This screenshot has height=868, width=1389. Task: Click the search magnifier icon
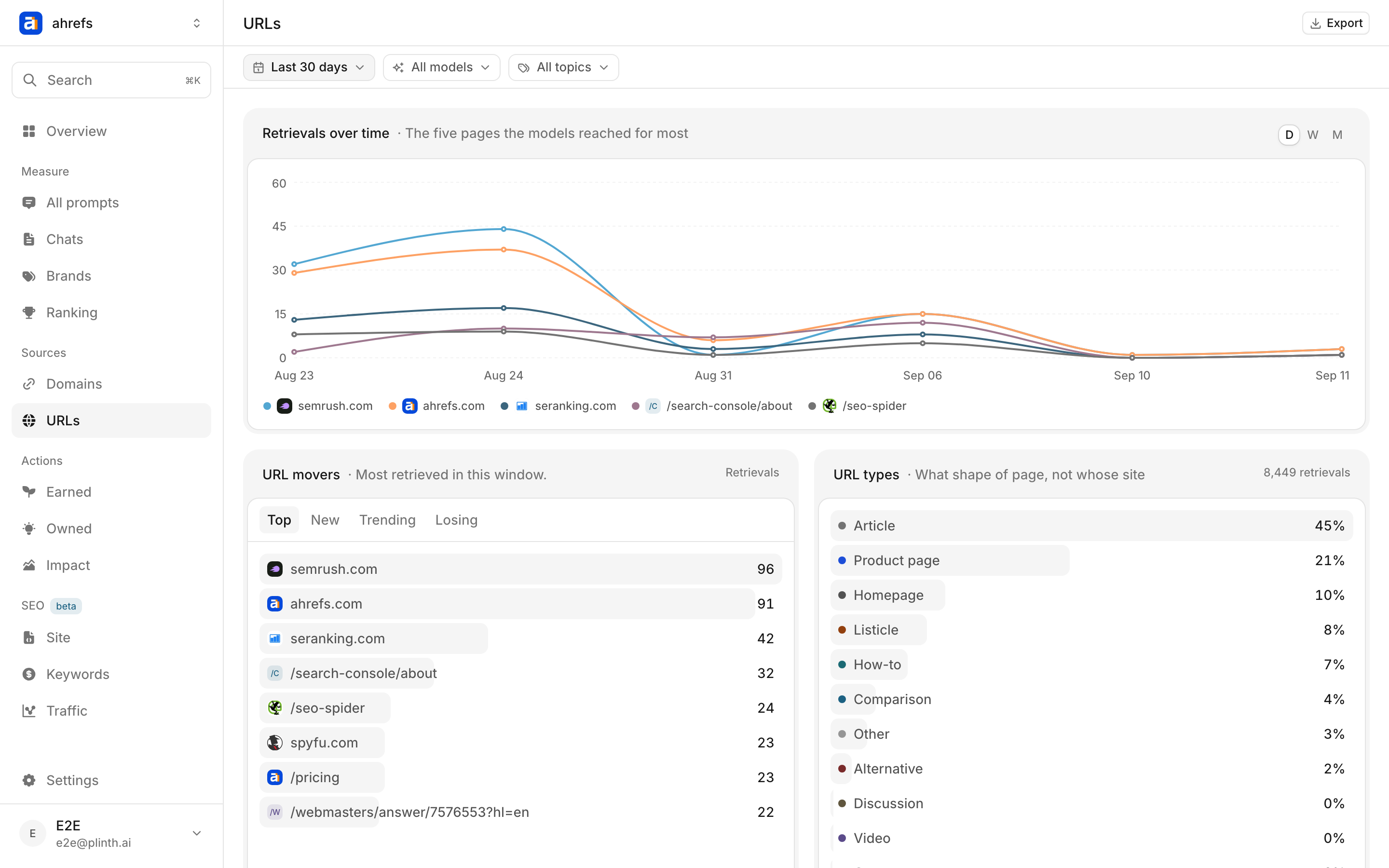pos(30,81)
